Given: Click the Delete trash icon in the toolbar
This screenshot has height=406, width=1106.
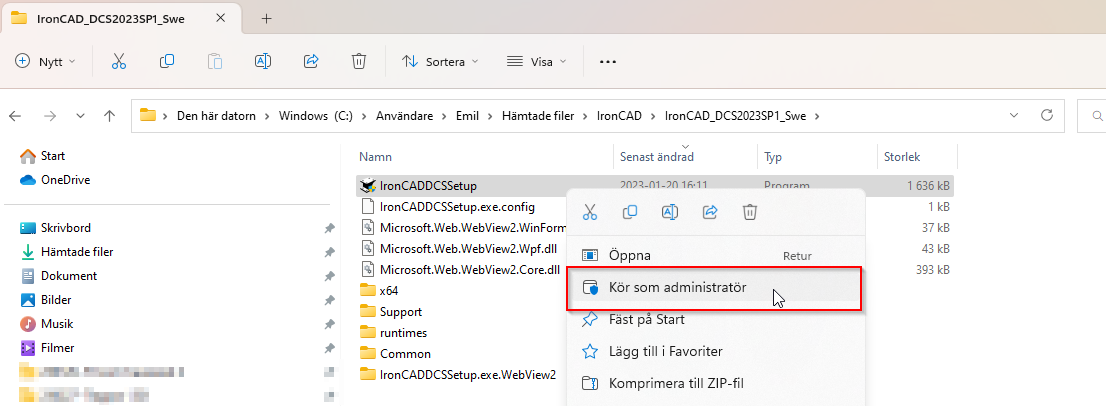Looking at the screenshot, I should (359, 61).
